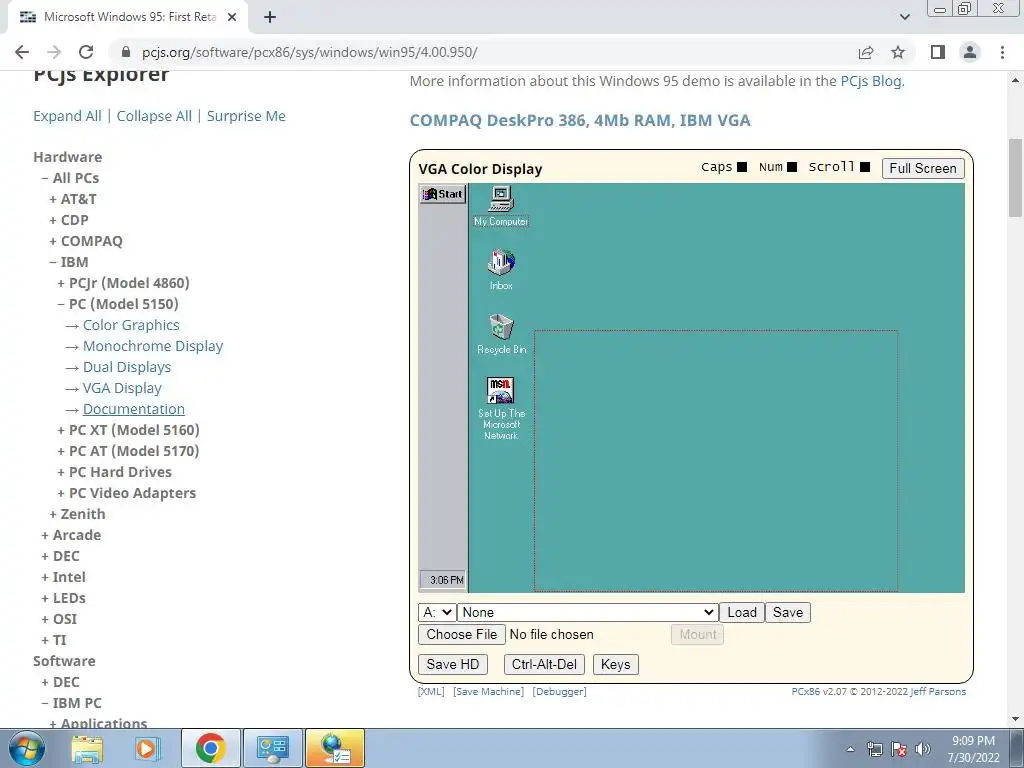This screenshot has width=1024, height=768.
Task: Select the Microsoft Windows 95 browser tab
Action: tap(127, 18)
